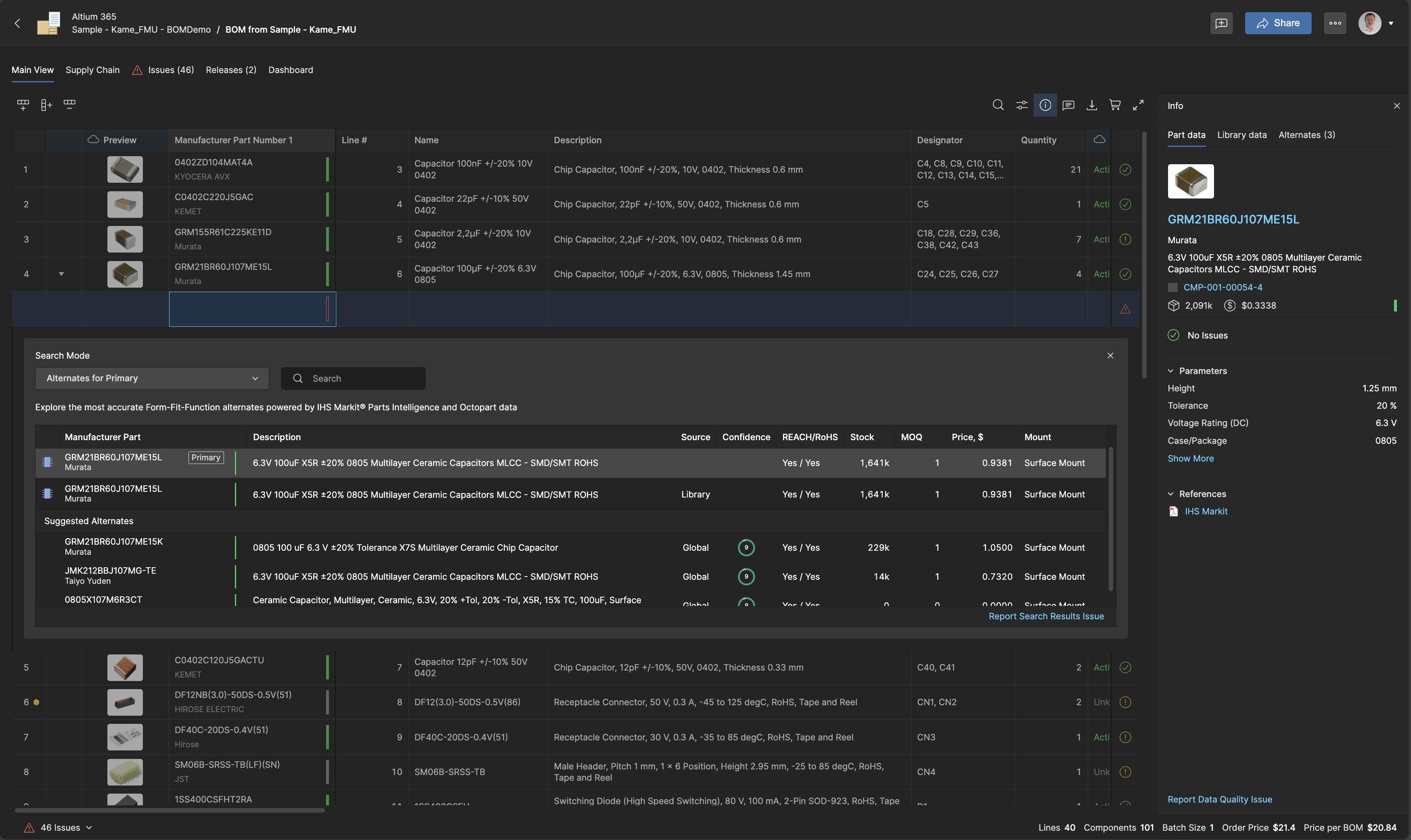Viewport: 1411px width, 840px height.
Task: Click the add column toolbar icon
Action: [46, 105]
